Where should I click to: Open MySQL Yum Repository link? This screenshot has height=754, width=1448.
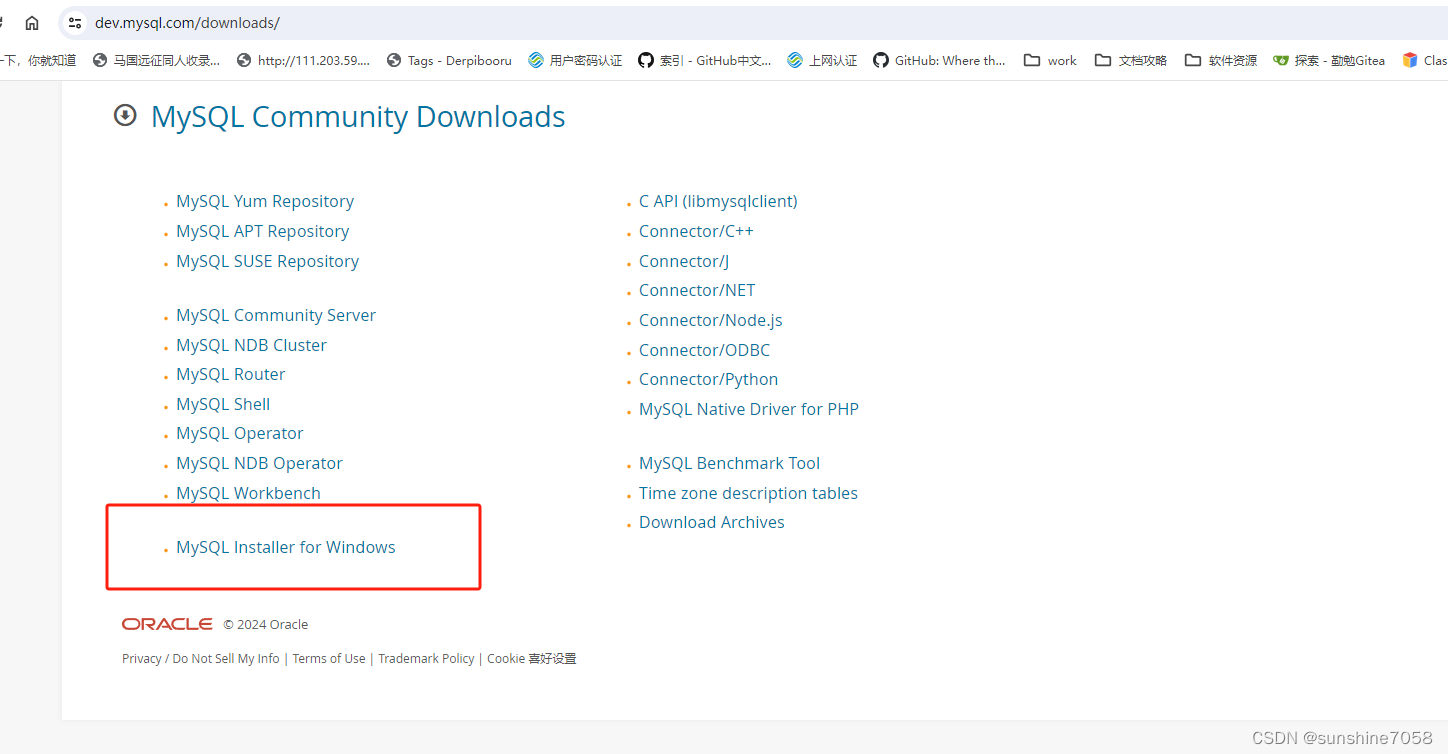pos(265,201)
